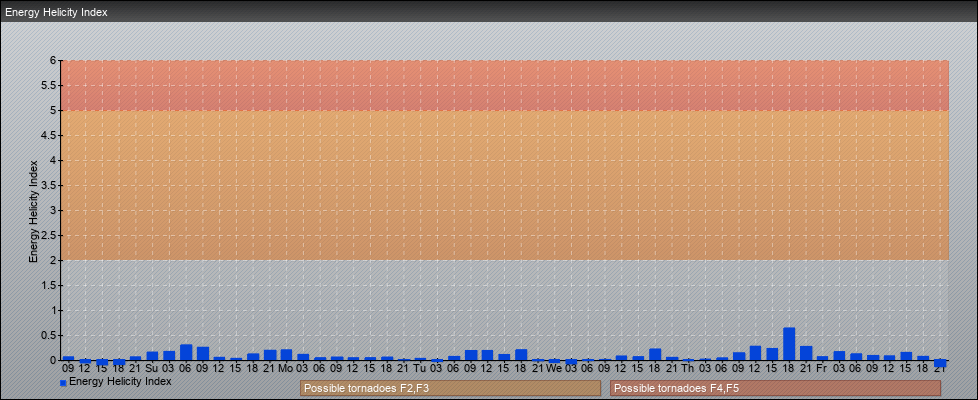This screenshot has width=978, height=400.
Task: Click the 2 threshold label on the y-axis
Action: tap(54, 260)
